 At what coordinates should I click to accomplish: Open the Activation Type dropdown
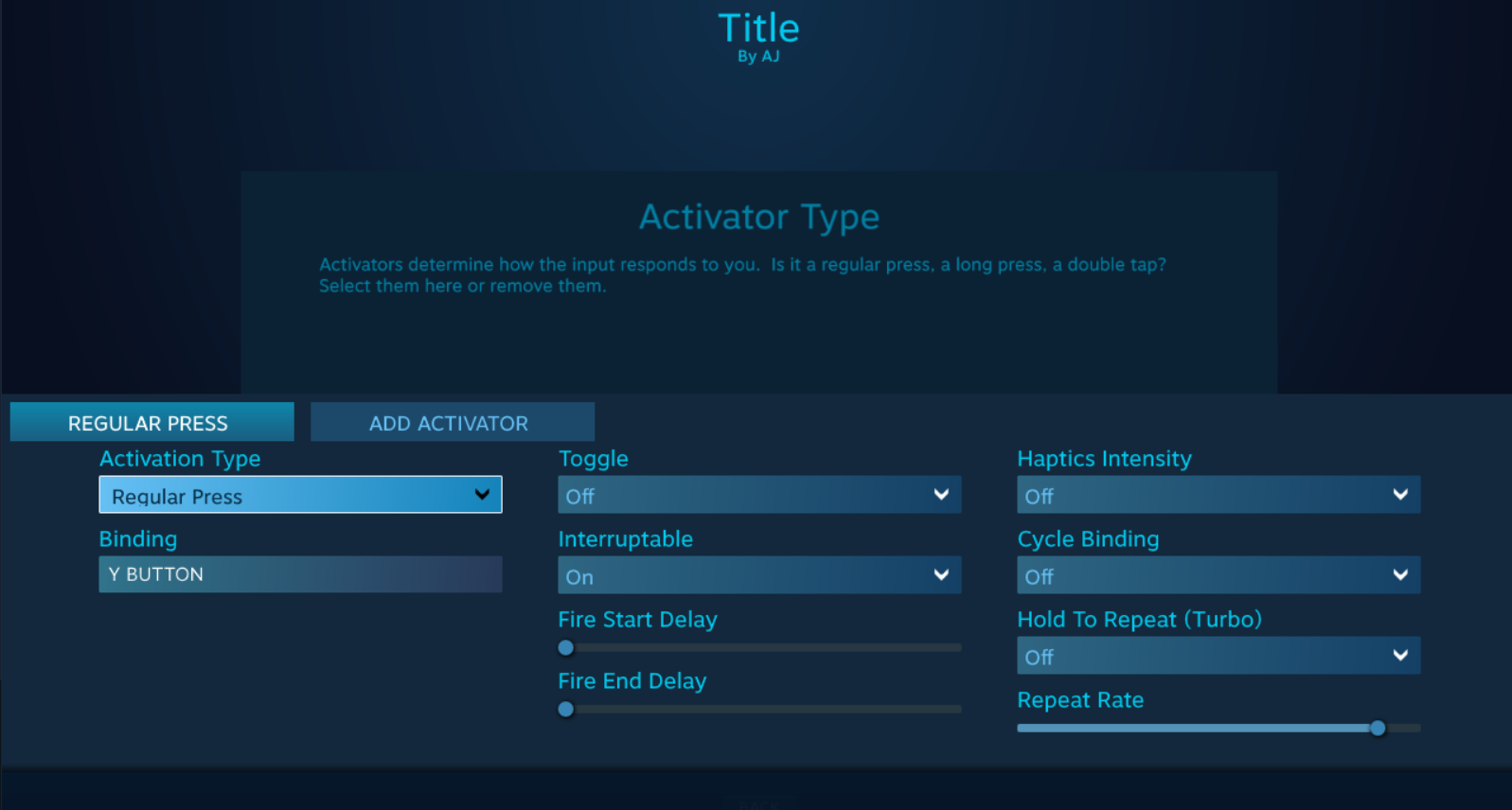click(300, 495)
